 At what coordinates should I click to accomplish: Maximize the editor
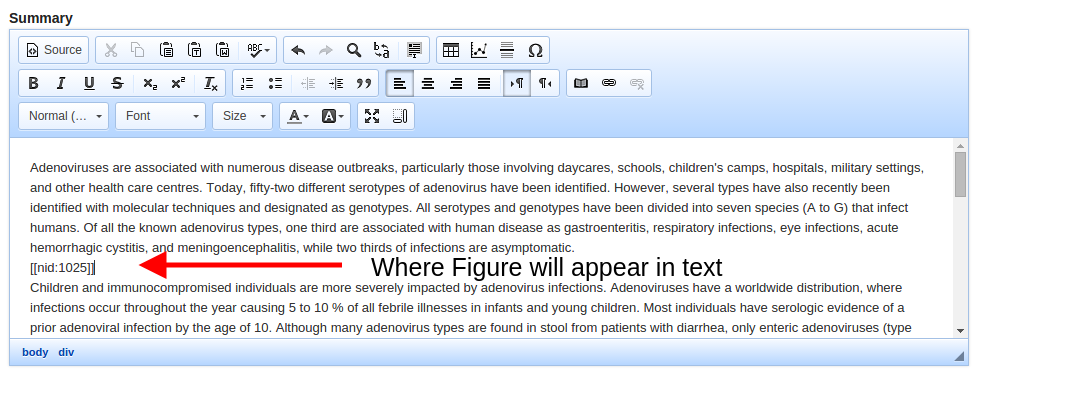[372, 116]
